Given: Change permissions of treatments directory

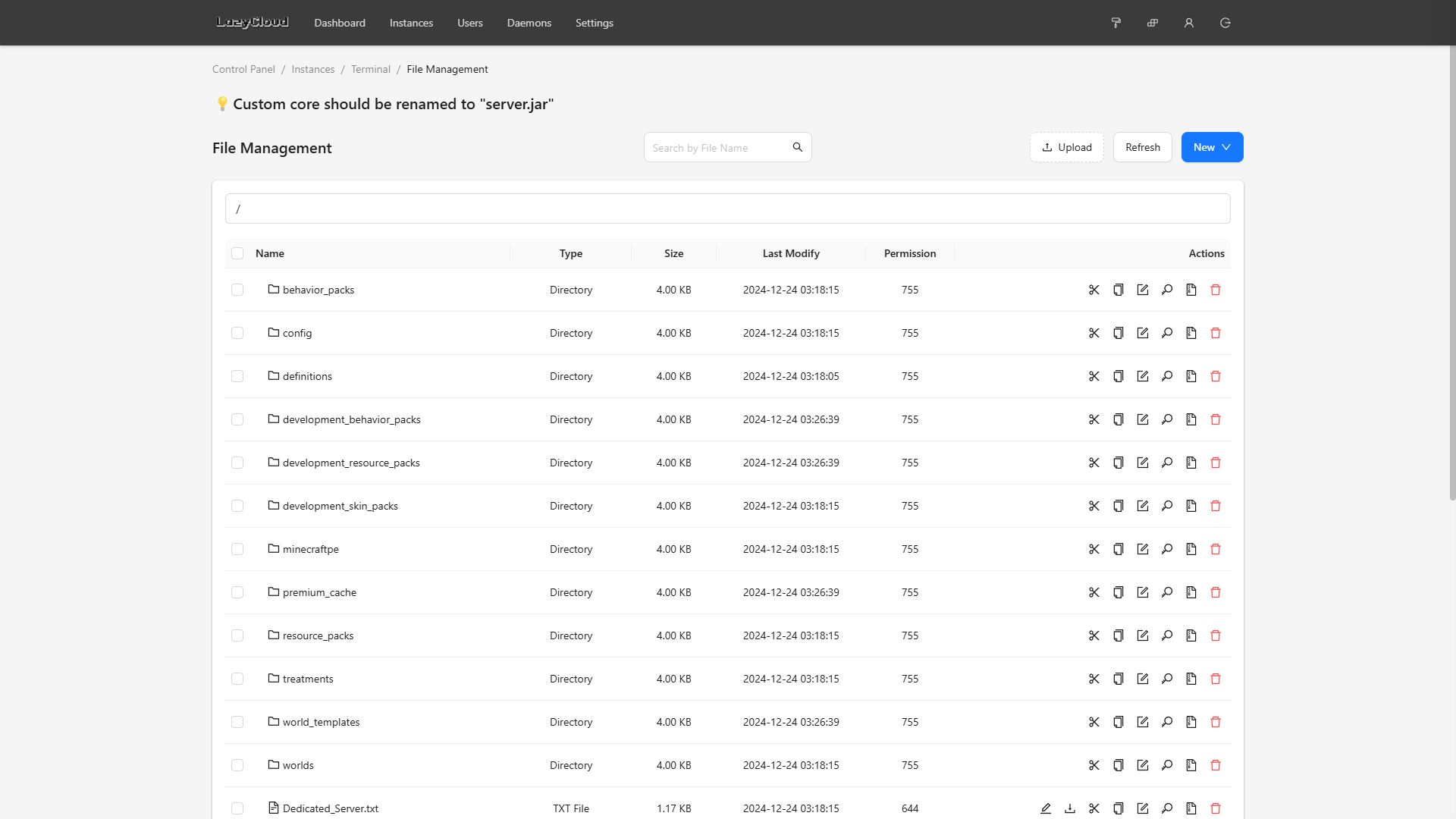Looking at the screenshot, I should click(x=1167, y=679).
